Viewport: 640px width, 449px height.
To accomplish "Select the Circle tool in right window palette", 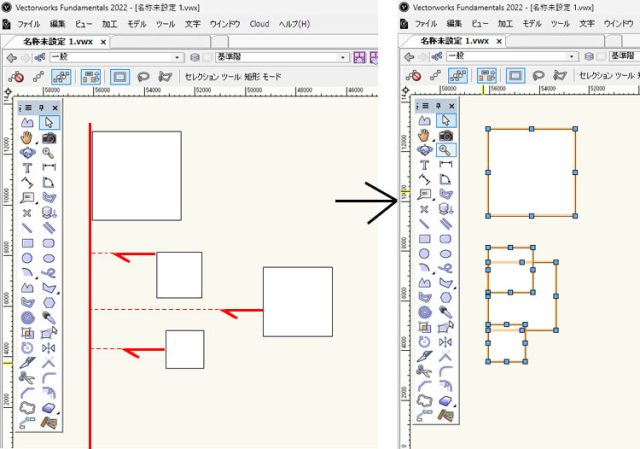I will coord(424,253).
